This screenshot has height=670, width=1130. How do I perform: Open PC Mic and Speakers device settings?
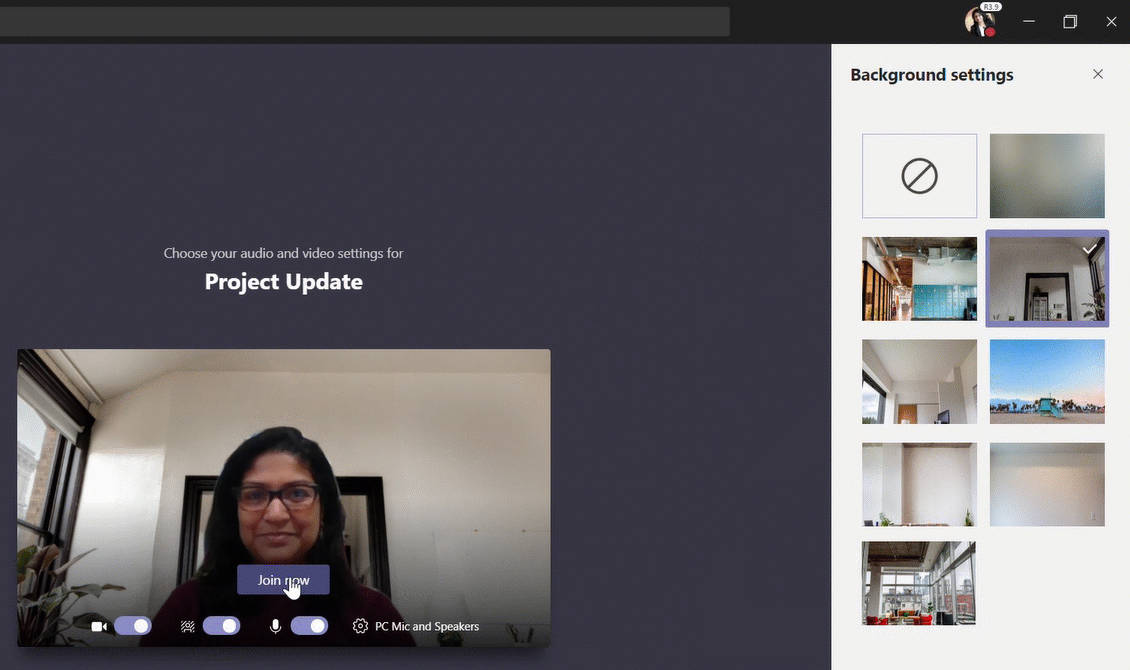click(x=416, y=626)
